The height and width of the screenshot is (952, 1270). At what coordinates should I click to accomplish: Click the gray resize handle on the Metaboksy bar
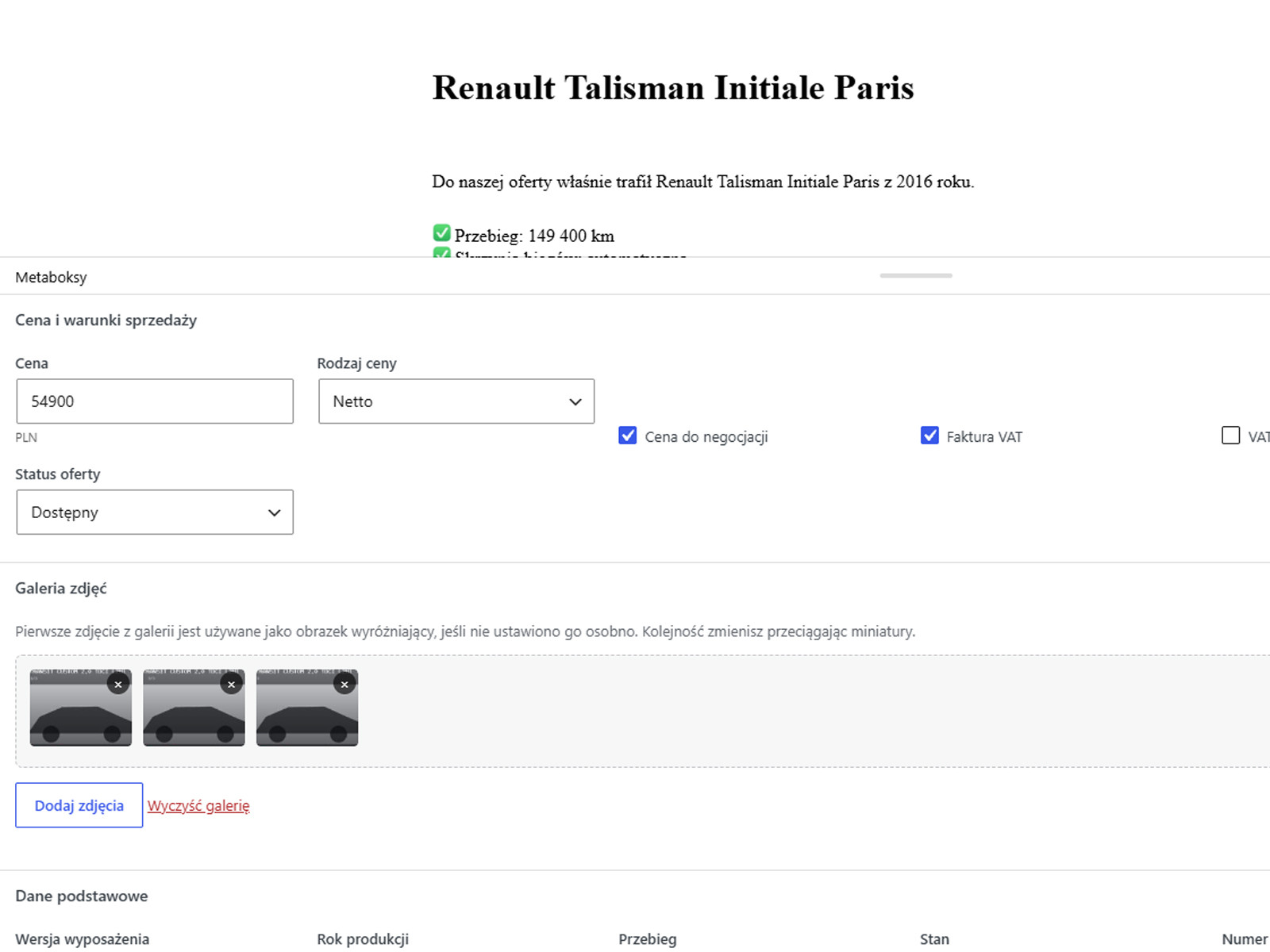tap(916, 275)
